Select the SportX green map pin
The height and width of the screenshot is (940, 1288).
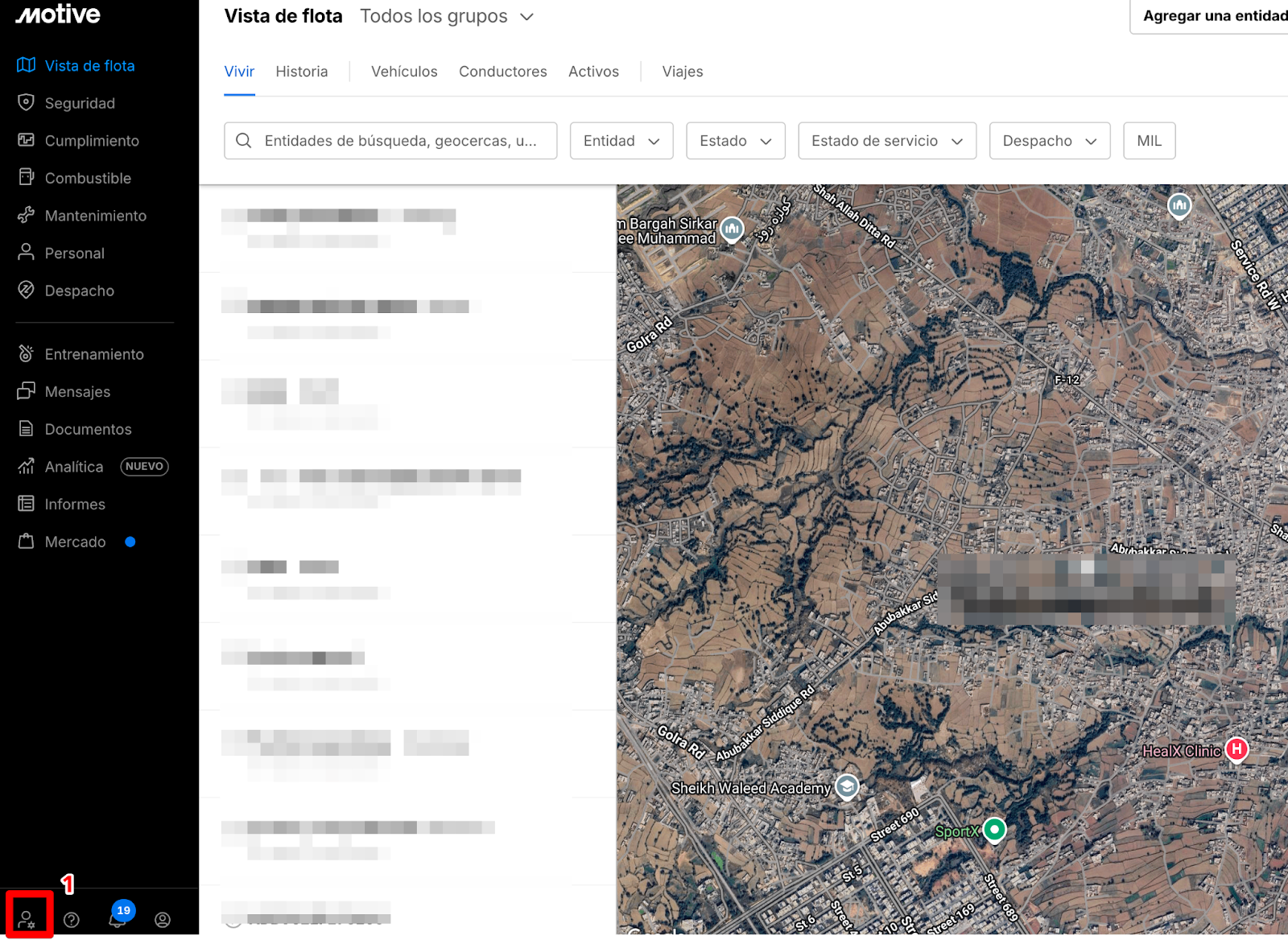tap(995, 829)
